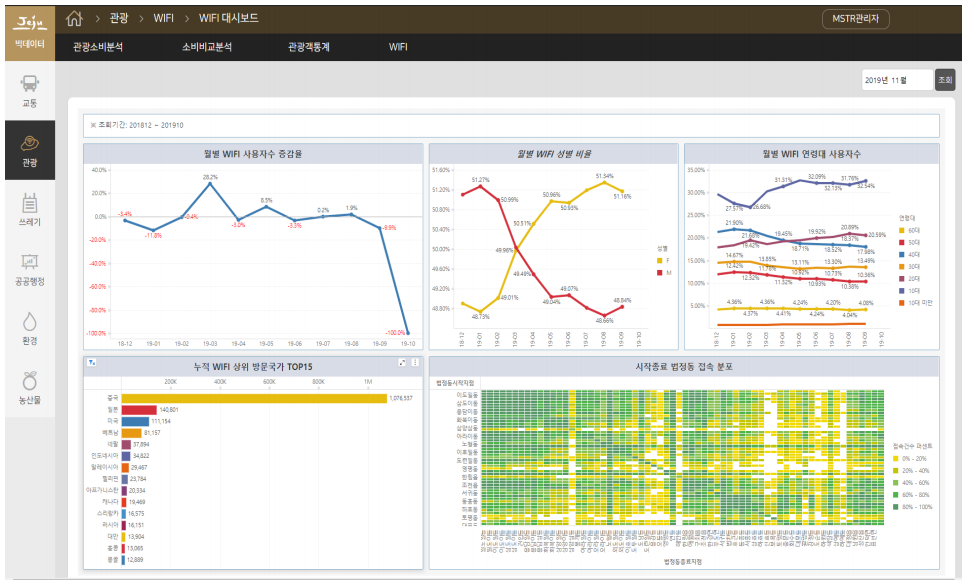
Task: Click the home icon in the breadcrumb
Action: click(x=74, y=18)
